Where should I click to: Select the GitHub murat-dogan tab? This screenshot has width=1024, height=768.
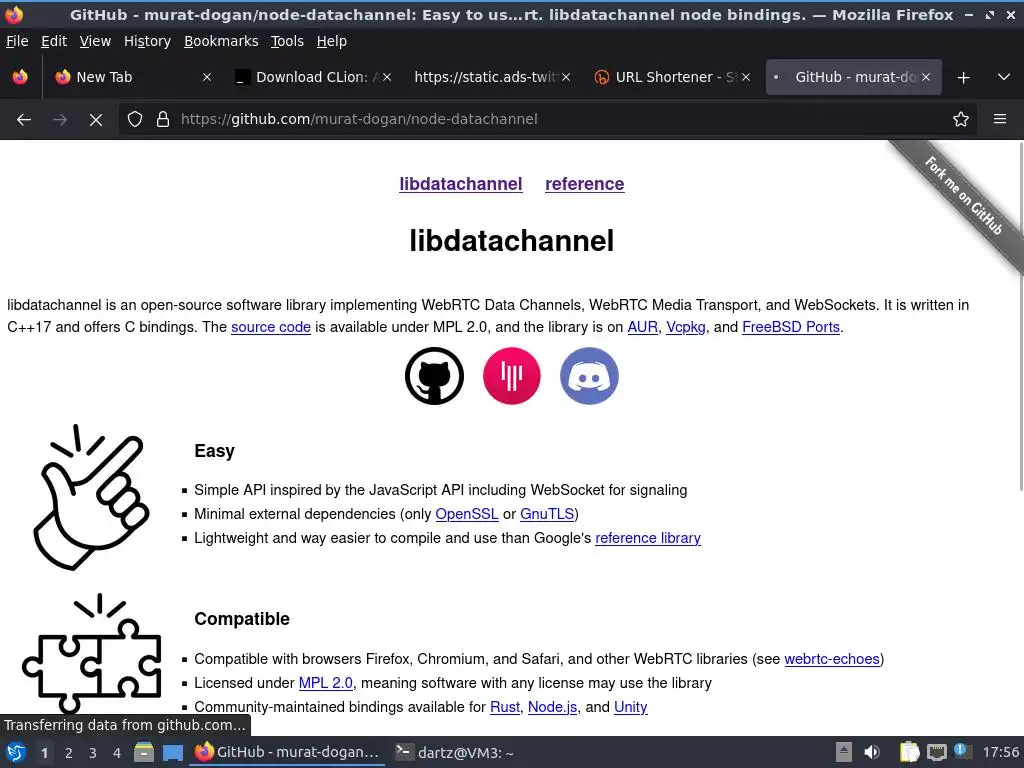coord(854,77)
